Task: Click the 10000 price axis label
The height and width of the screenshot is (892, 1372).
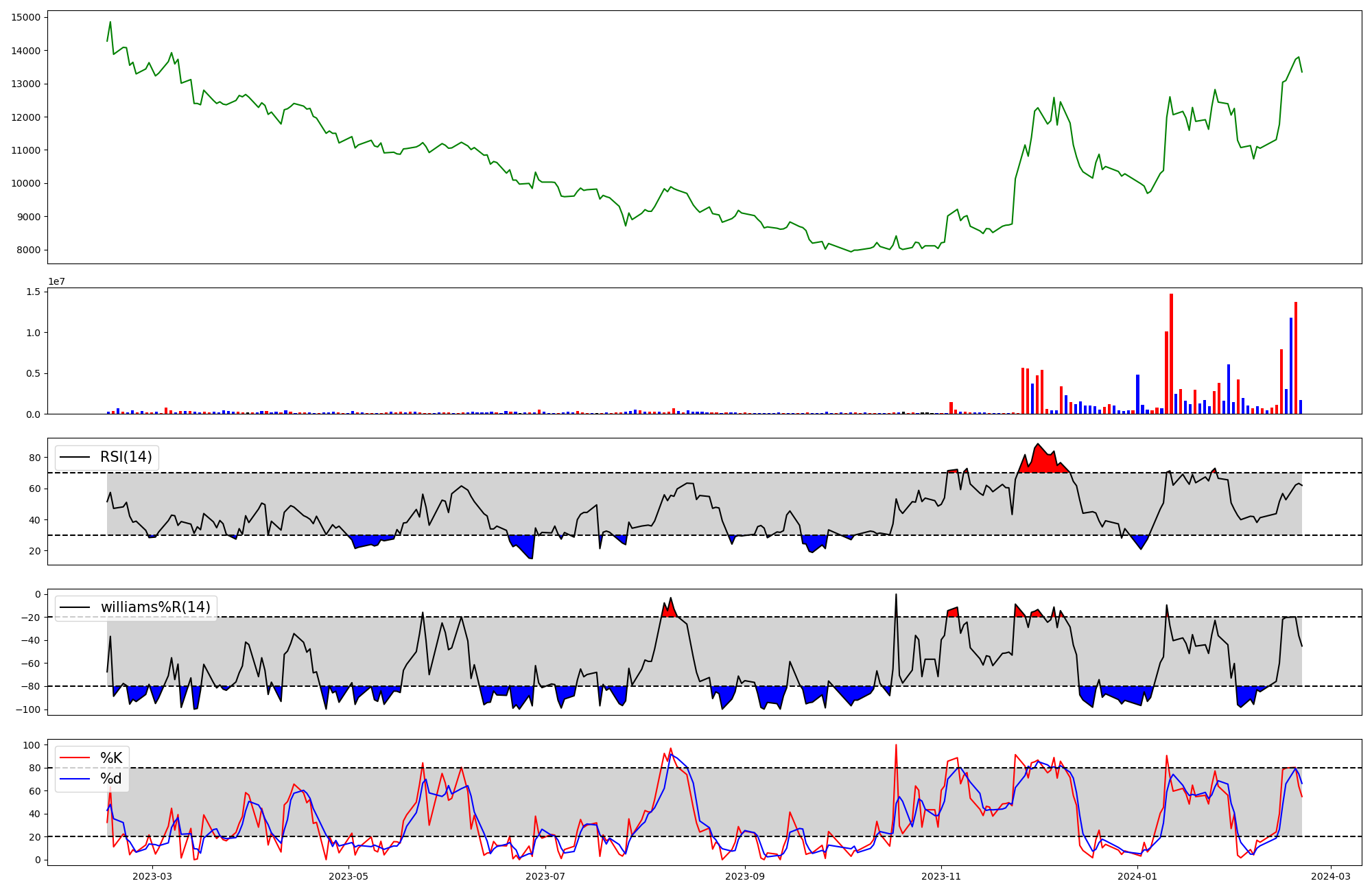Action: (26, 183)
